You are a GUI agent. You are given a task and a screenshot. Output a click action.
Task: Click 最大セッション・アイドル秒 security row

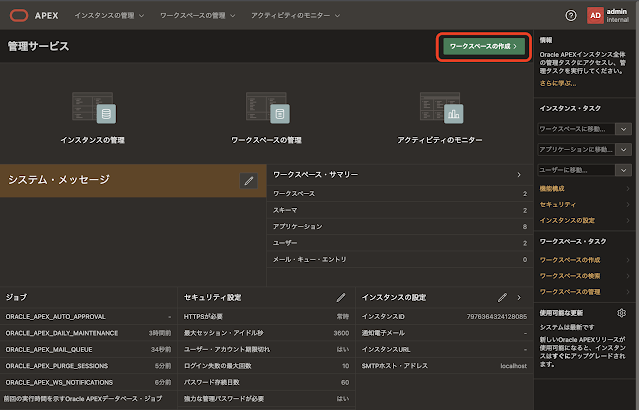click(x=267, y=333)
